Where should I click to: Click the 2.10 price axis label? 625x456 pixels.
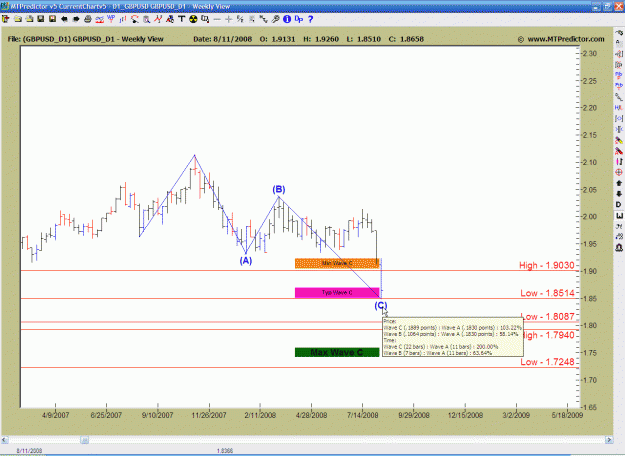[589, 162]
